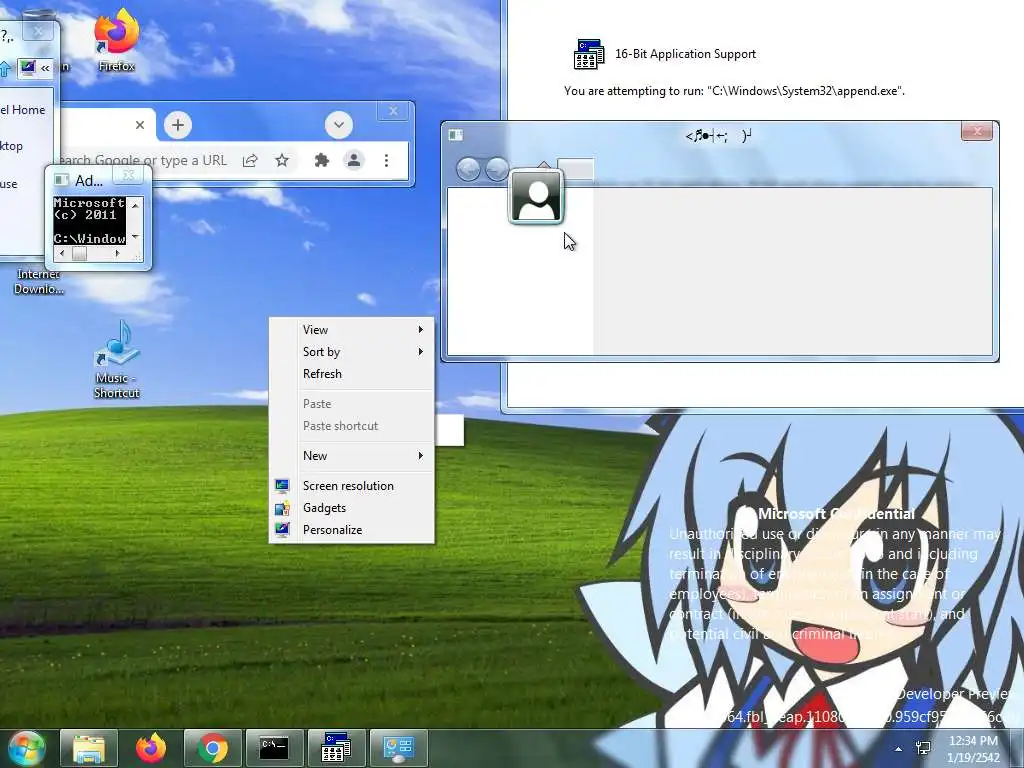This screenshot has height=768, width=1024.
Task: Open File Explorer from the taskbar
Action: coord(89,748)
